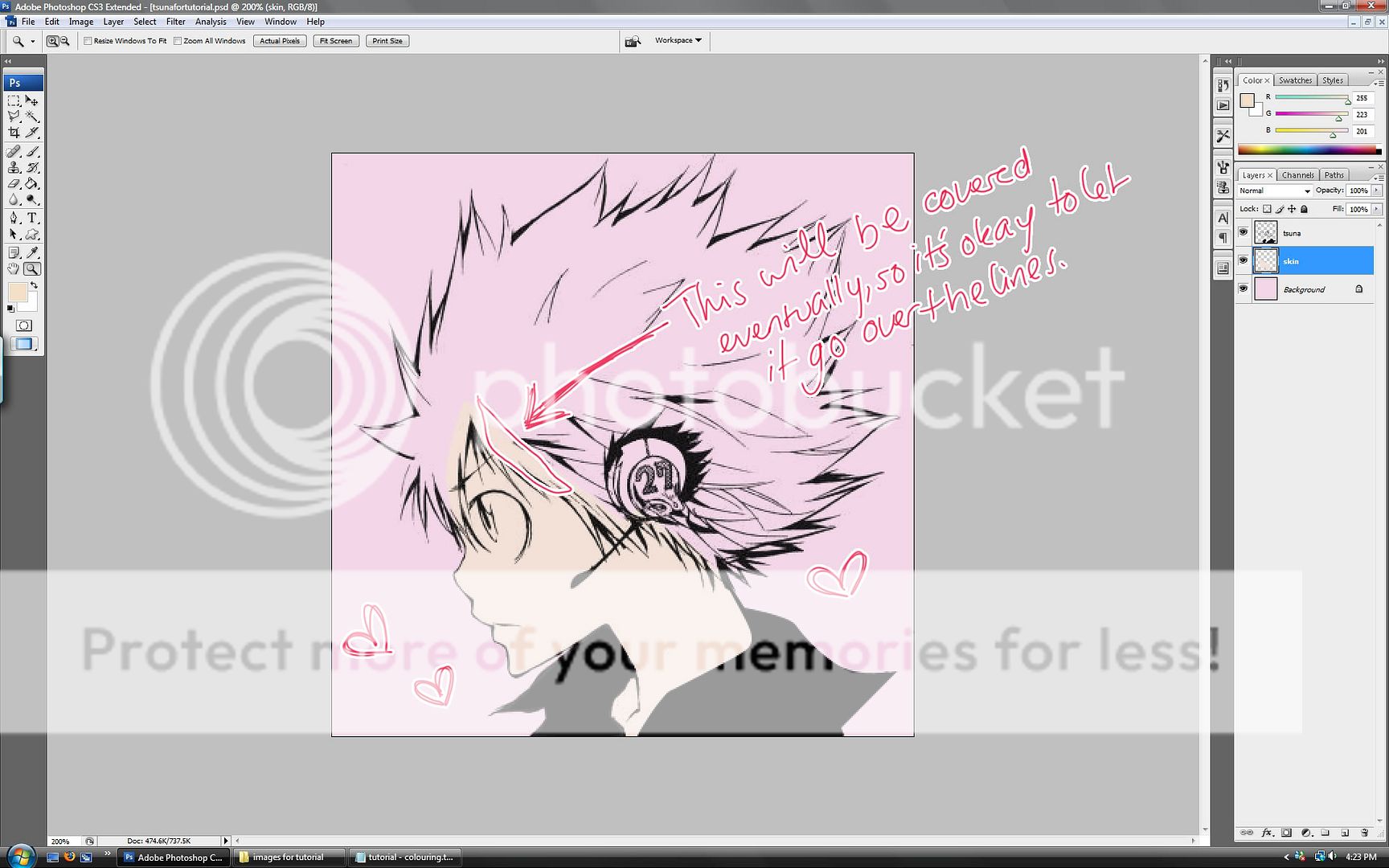The image size is (1389, 868).
Task: Click the Fit Screen button
Action: click(x=335, y=41)
